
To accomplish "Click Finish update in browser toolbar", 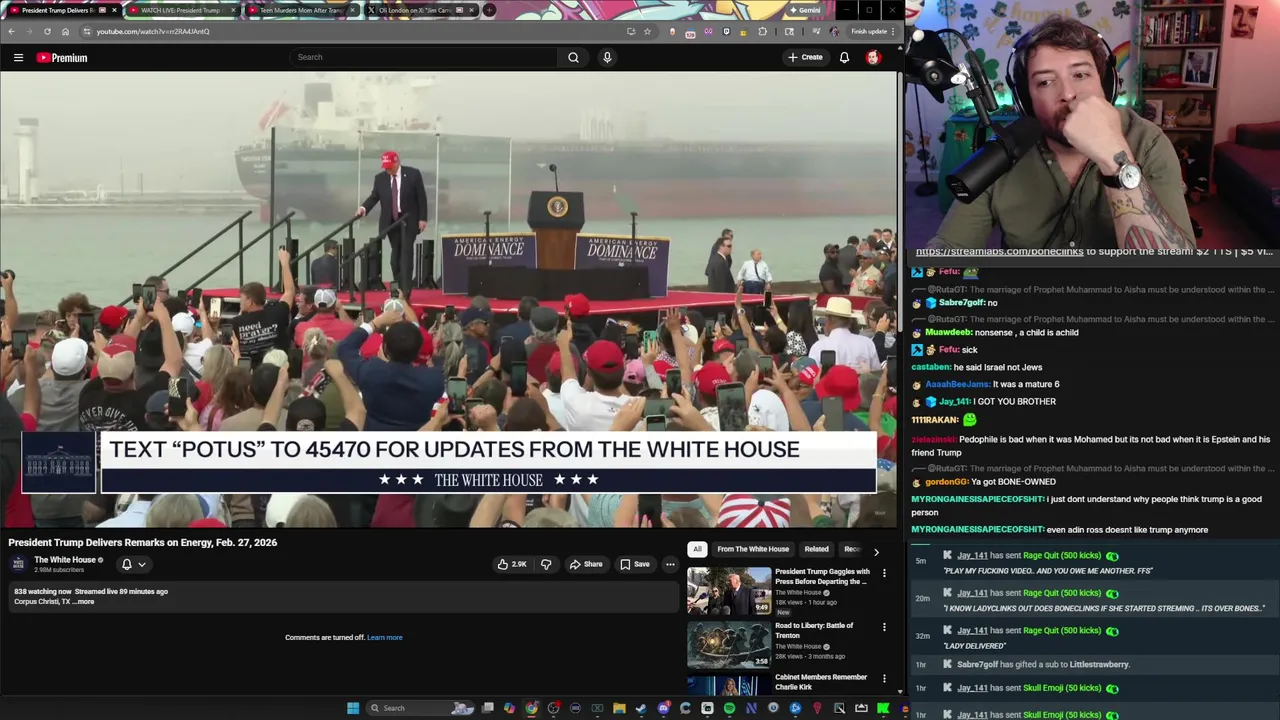I will [x=872, y=31].
